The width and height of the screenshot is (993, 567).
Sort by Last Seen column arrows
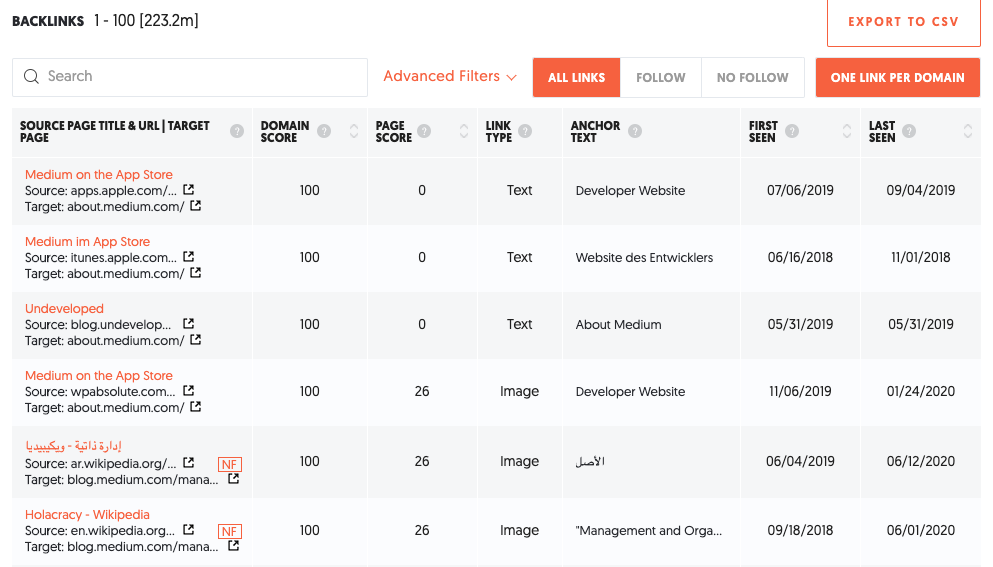click(x=967, y=131)
